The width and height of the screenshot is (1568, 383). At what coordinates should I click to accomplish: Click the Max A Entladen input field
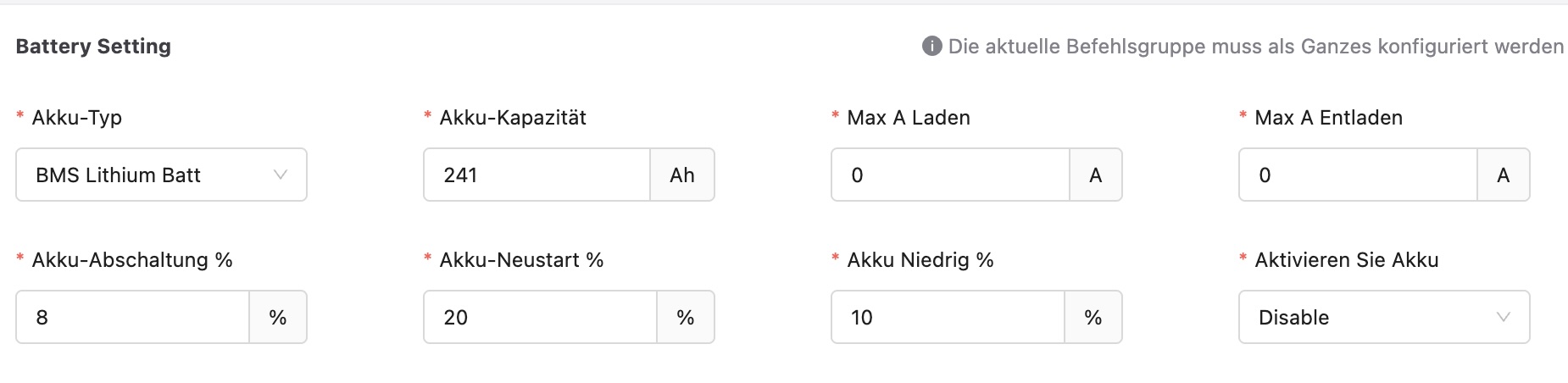(1358, 175)
